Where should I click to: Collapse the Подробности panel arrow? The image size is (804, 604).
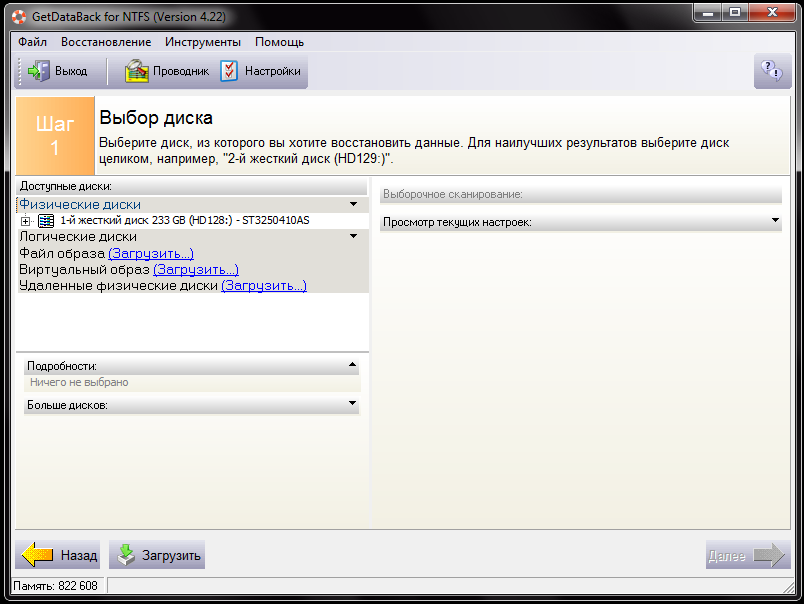352,365
